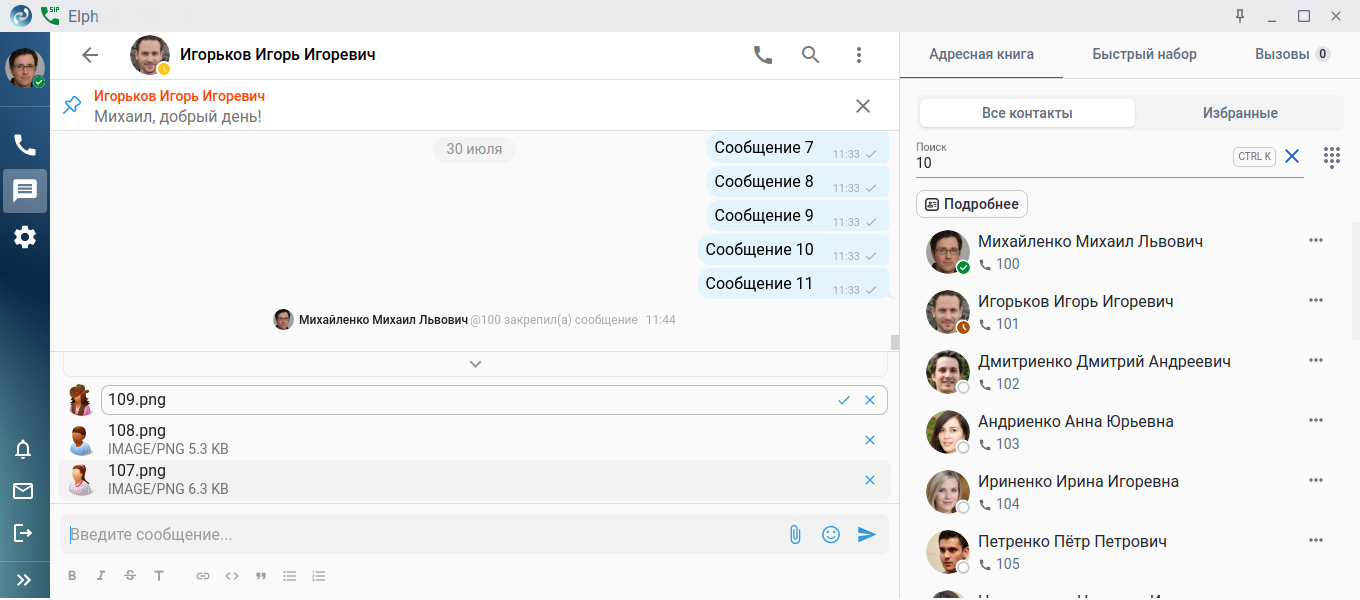The height and width of the screenshot is (600, 1360).
Task: Toggle the heading text format
Action: (x=159, y=576)
